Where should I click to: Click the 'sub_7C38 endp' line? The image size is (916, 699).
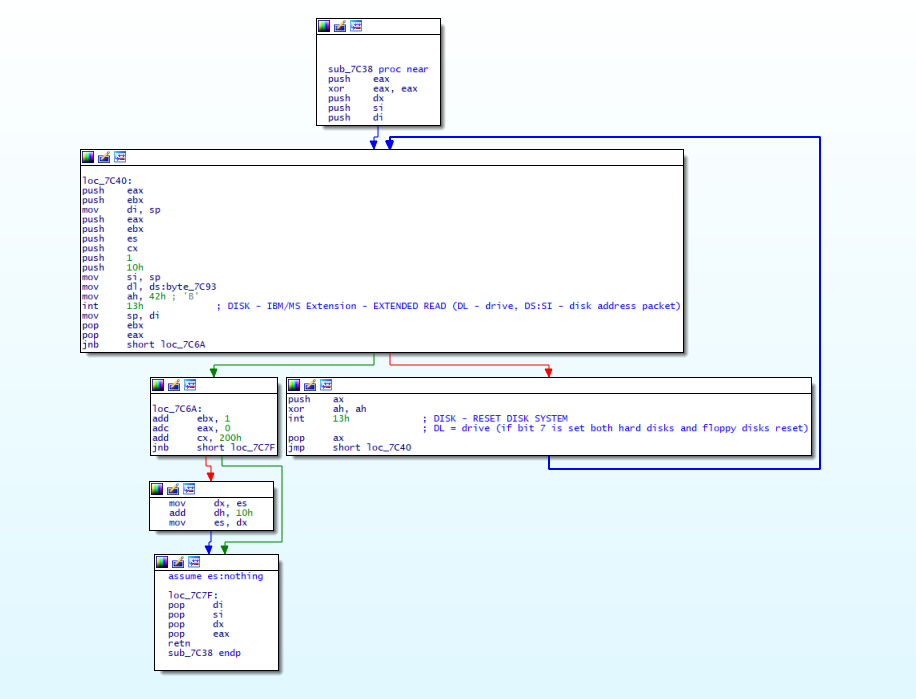pyautogui.click(x=204, y=653)
